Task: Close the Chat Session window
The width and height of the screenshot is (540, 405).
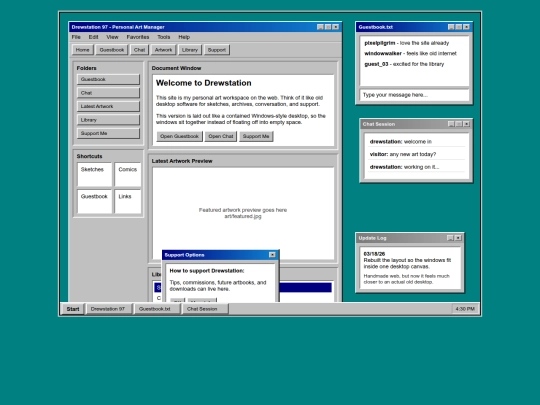Action: pos(467,124)
